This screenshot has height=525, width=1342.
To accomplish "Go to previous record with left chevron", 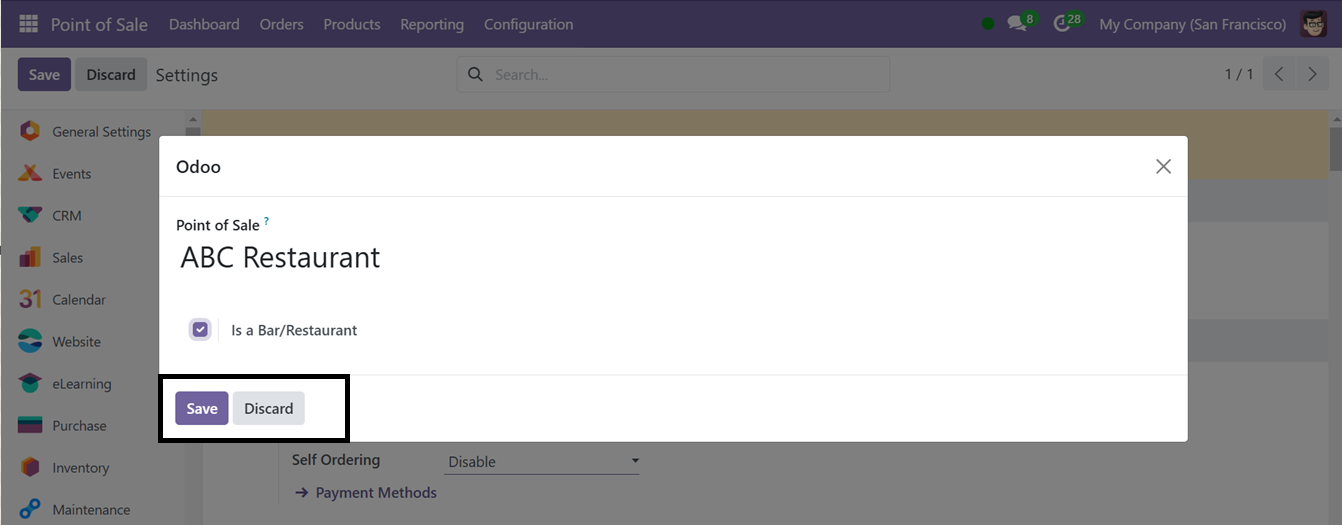I will [x=1279, y=74].
